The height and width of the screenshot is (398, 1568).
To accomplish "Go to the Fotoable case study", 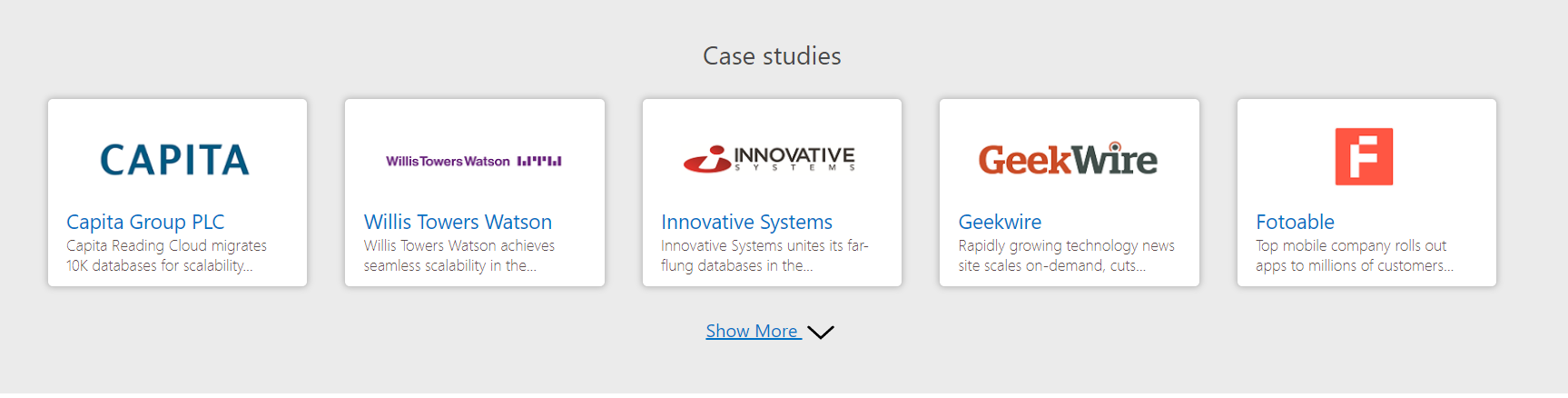I will [x=1295, y=222].
